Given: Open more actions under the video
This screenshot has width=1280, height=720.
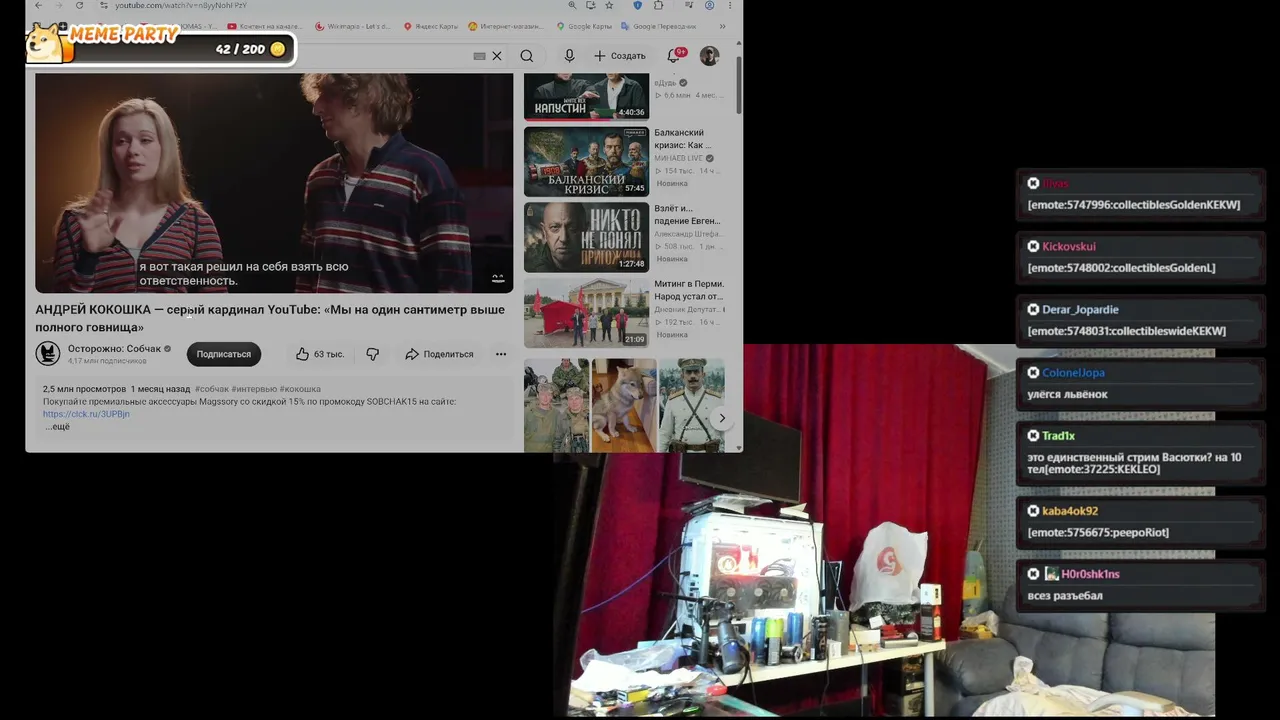Looking at the screenshot, I should [501, 354].
